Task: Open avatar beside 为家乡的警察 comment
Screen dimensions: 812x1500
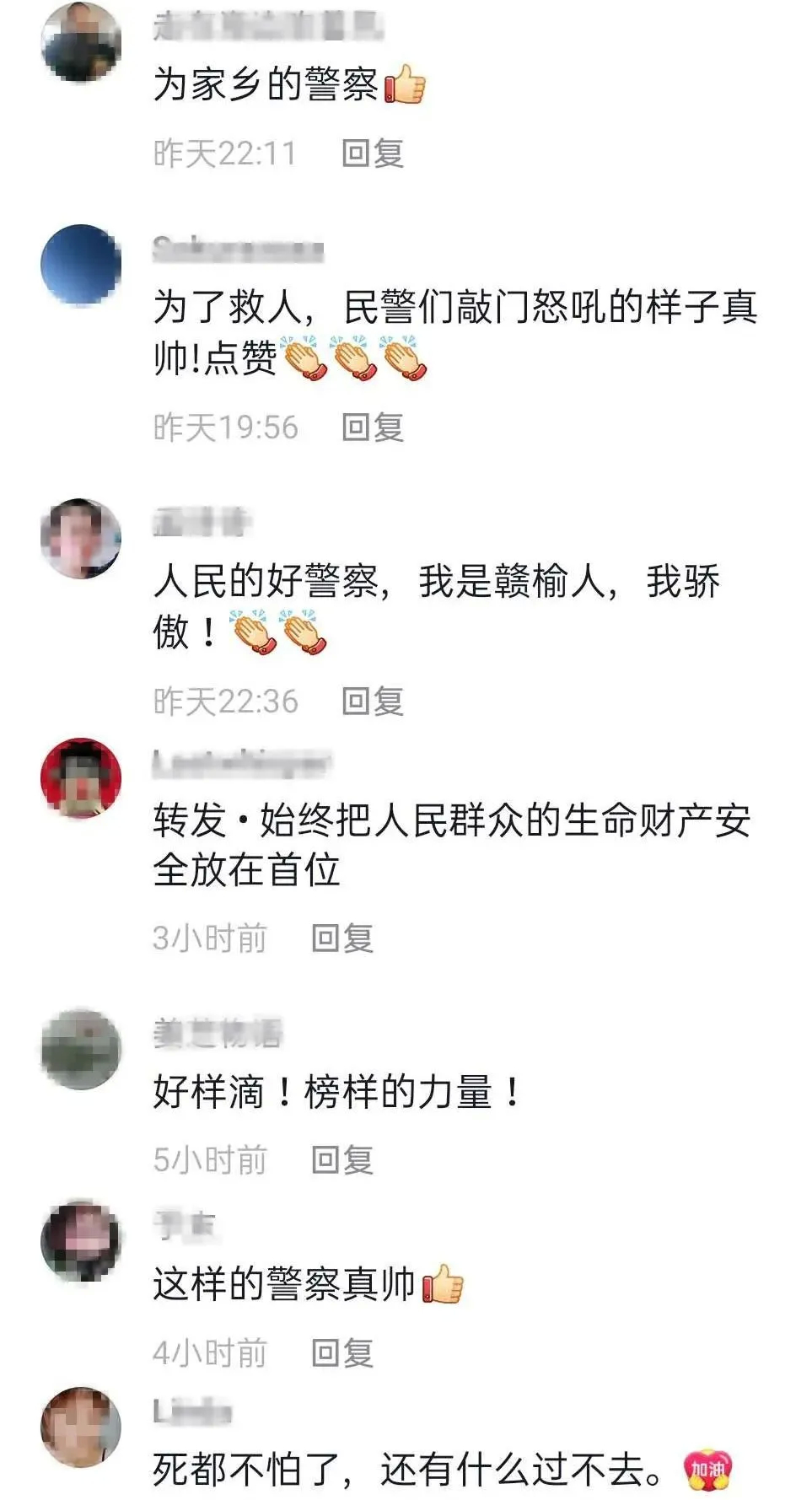Action: tap(81, 40)
